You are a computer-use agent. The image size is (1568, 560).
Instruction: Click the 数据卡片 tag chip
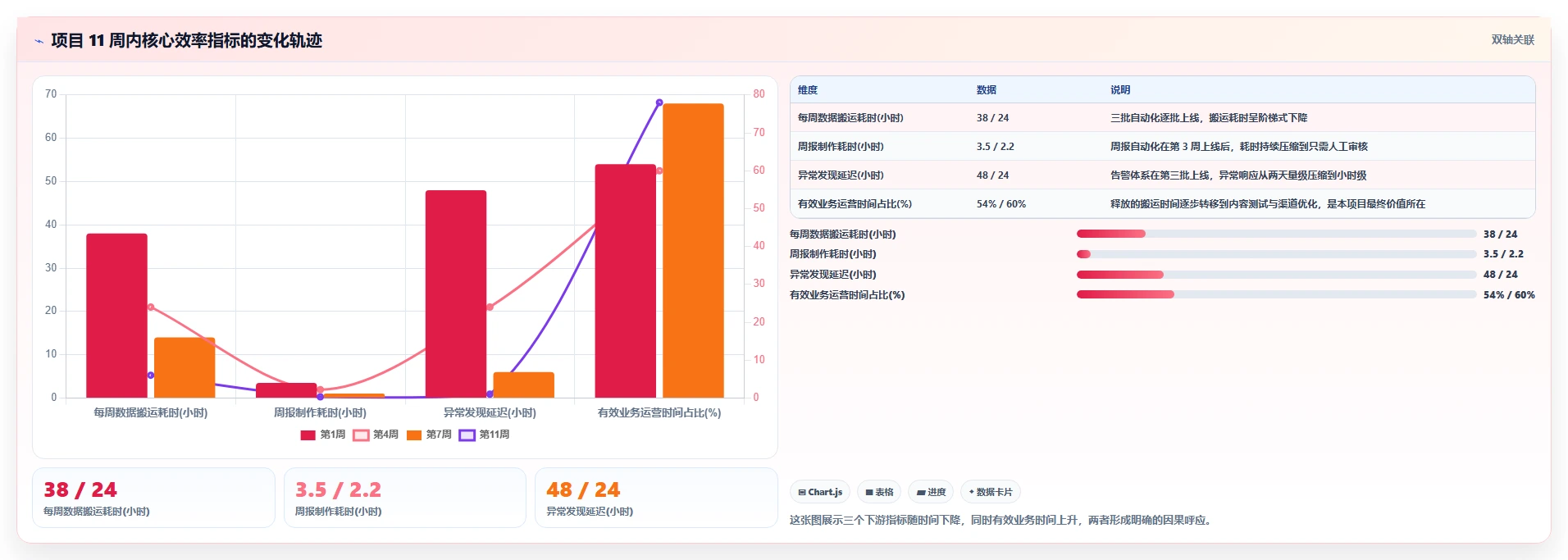tap(991, 492)
